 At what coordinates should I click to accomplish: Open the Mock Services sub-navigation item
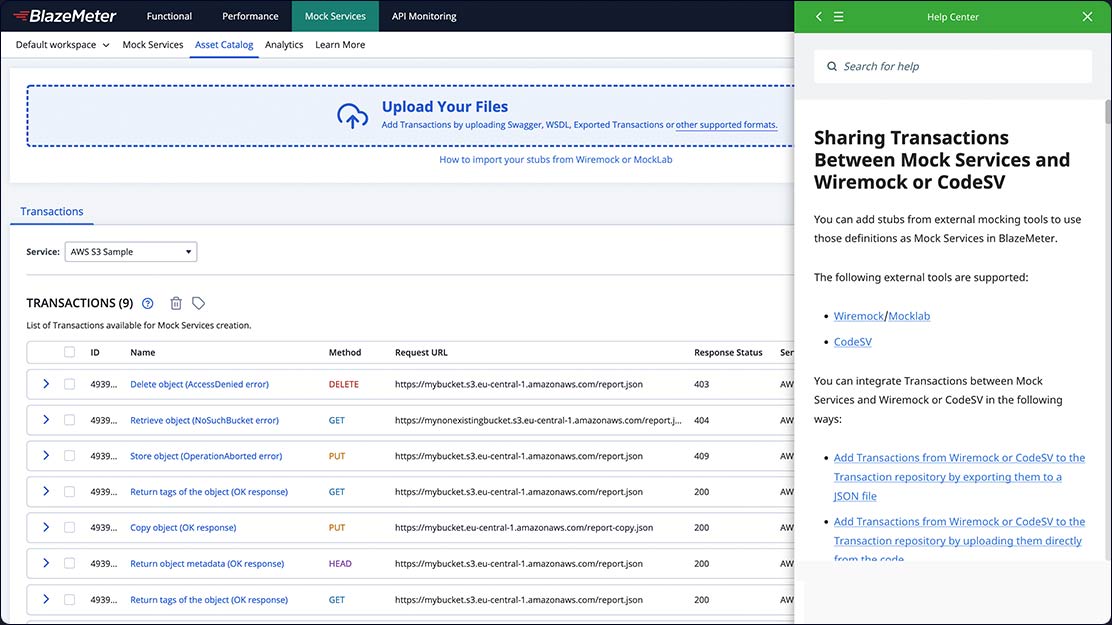click(x=152, y=45)
